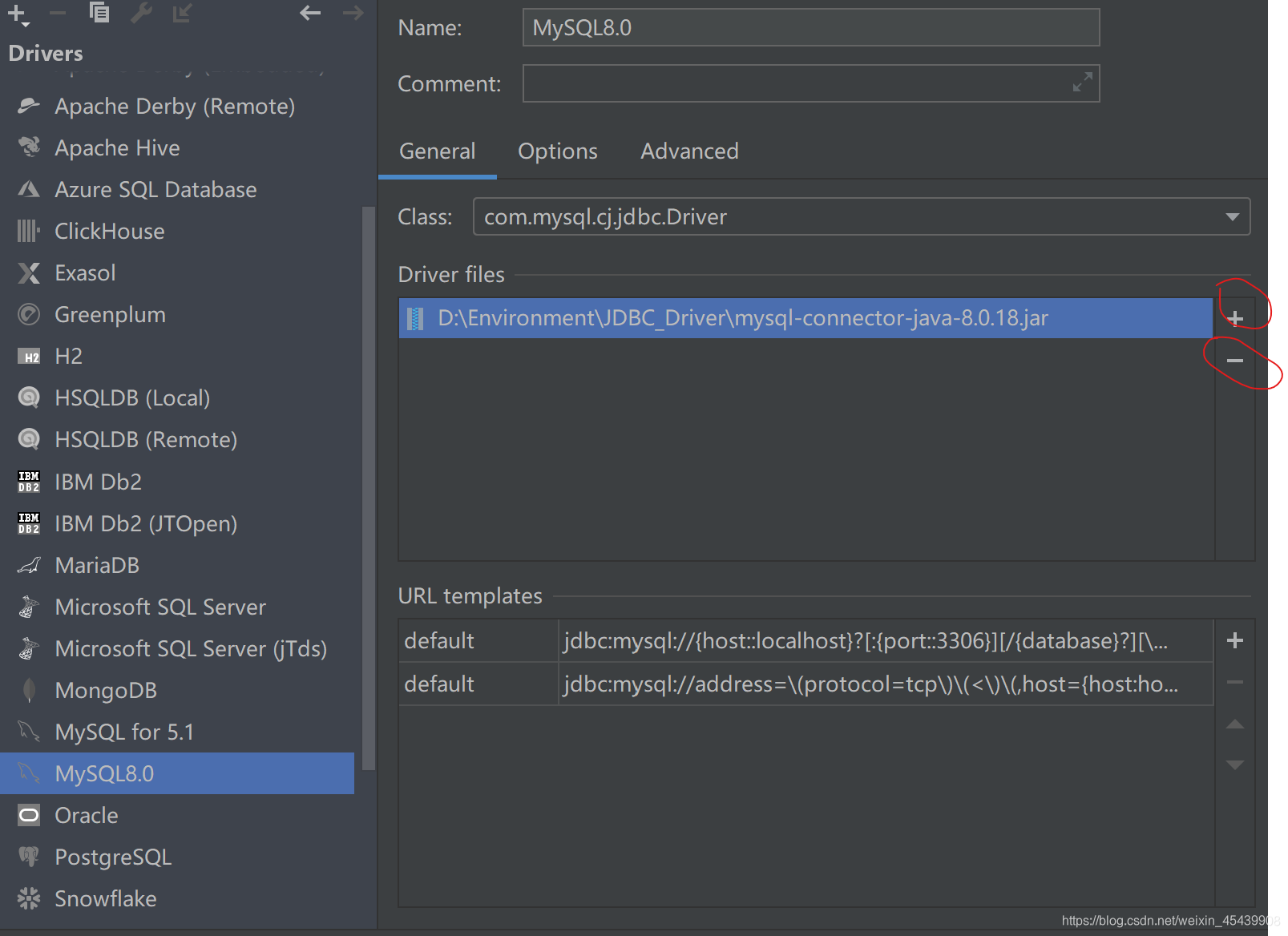The image size is (1288, 936).
Task: Click the remove driver minus icon in toolbar
Action: click(58, 13)
